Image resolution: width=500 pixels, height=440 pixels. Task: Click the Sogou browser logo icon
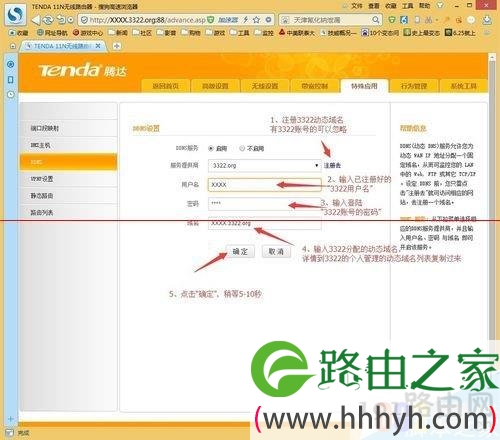point(15,14)
